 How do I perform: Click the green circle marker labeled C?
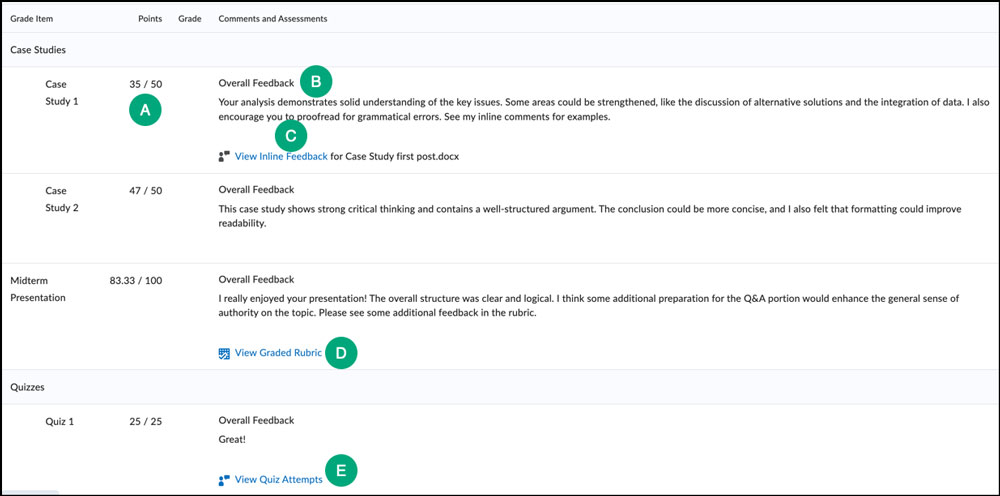click(x=290, y=135)
